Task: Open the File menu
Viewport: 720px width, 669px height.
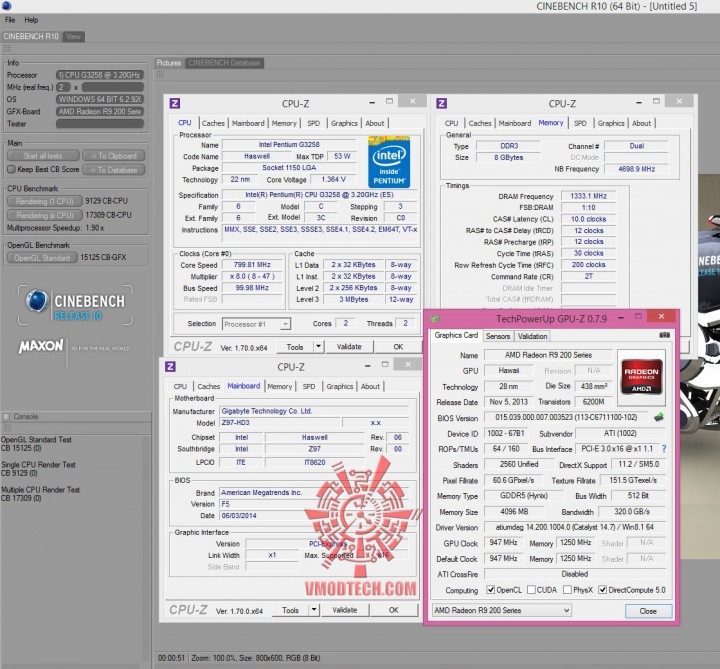Action: tap(10, 20)
